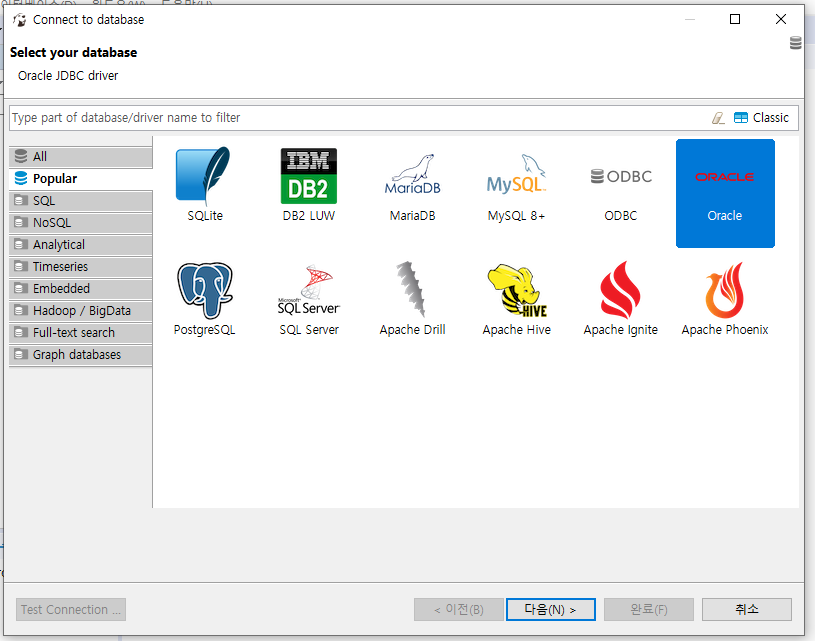The height and width of the screenshot is (641, 815).
Task: Pick the PostgreSQL elephant icon
Action: (205, 298)
